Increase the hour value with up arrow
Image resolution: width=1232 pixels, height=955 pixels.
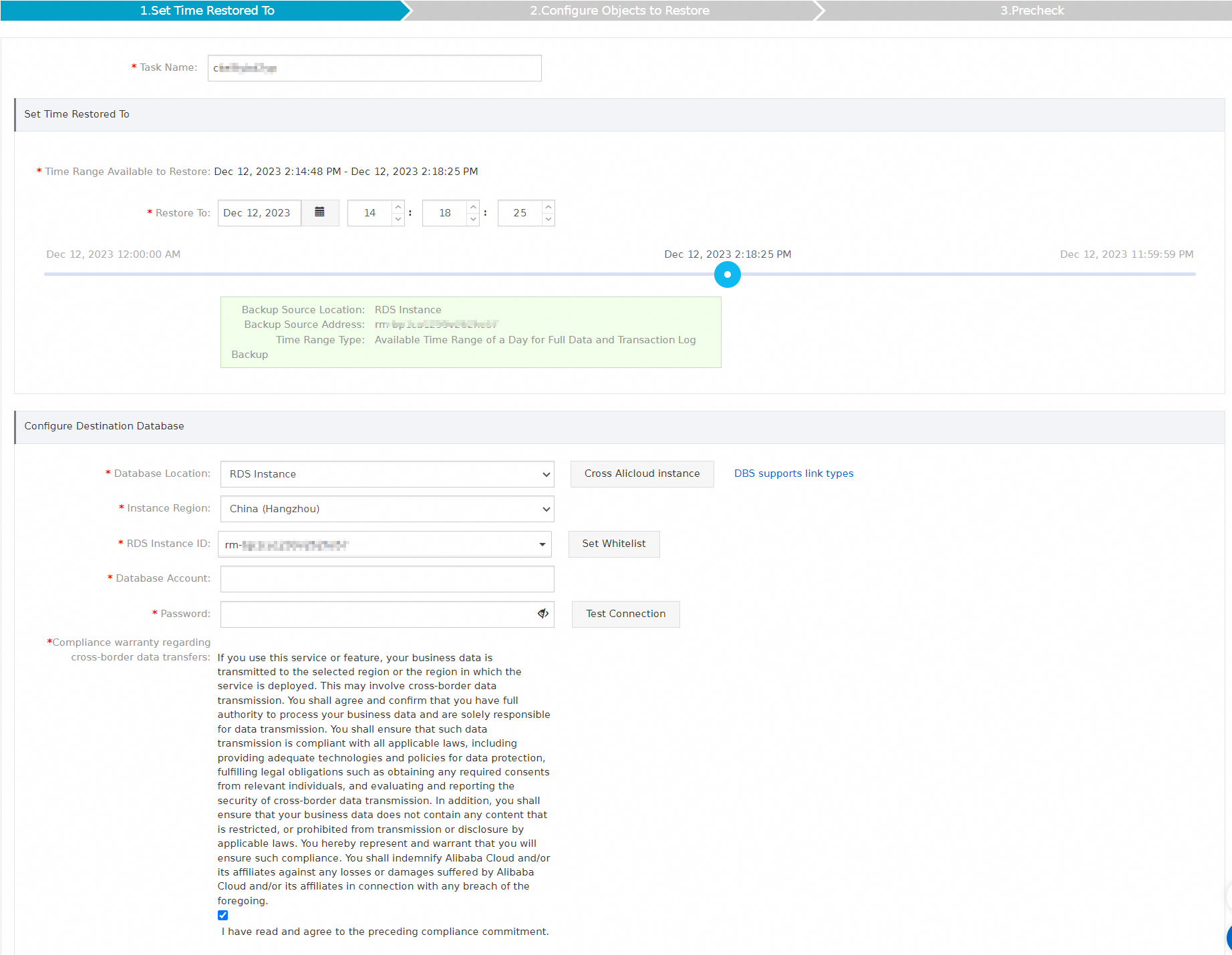click(x=398, y=206)
